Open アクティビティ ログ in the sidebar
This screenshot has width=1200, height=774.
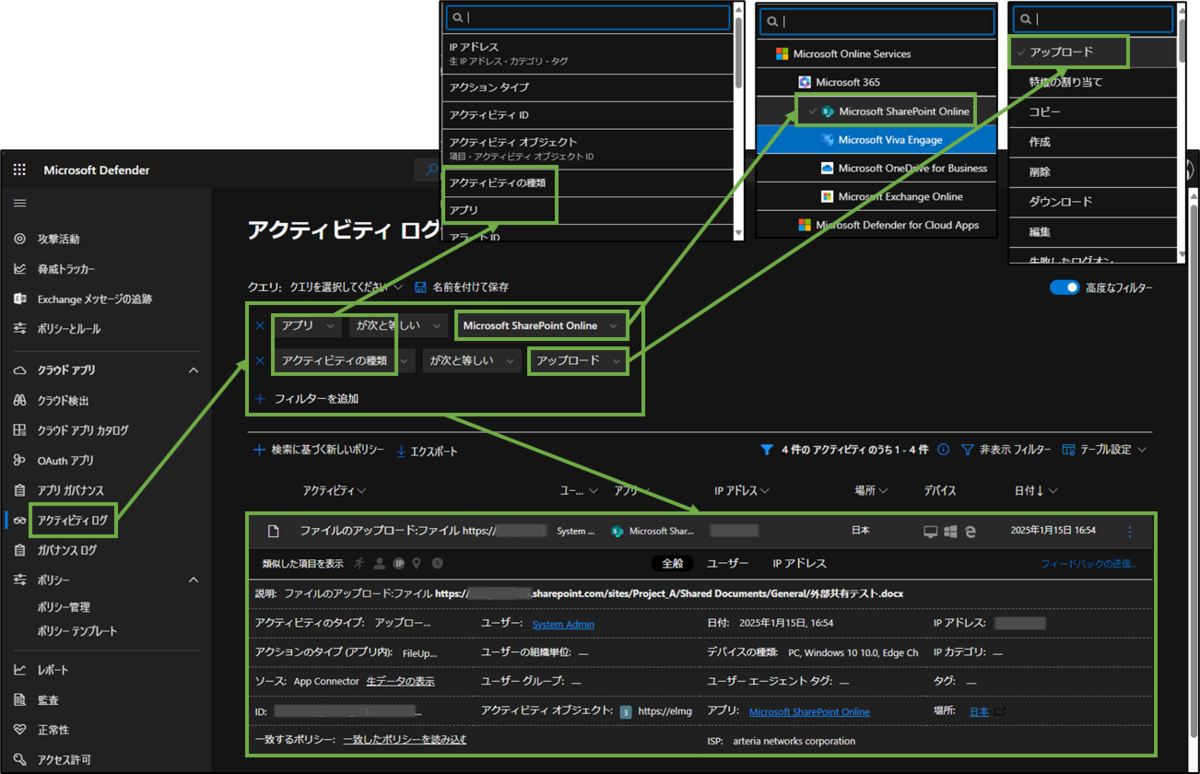coord(72,520)
